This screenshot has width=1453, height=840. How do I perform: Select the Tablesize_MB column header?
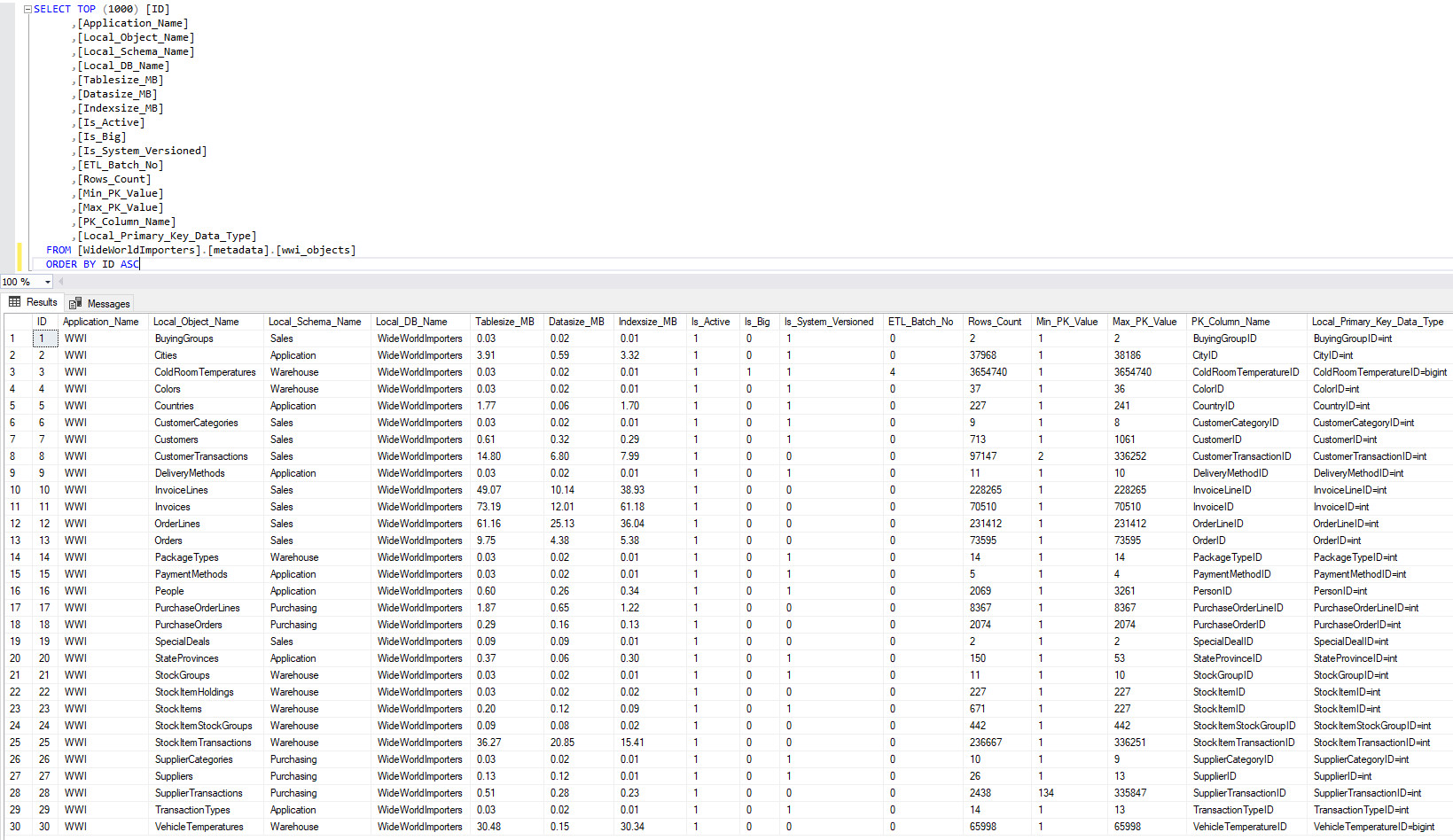[x=506, y=322]
